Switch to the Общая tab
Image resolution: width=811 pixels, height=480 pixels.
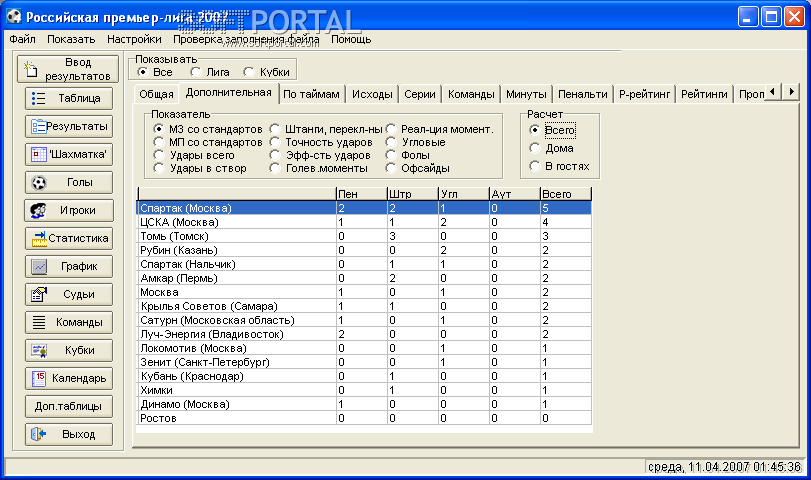156,94
